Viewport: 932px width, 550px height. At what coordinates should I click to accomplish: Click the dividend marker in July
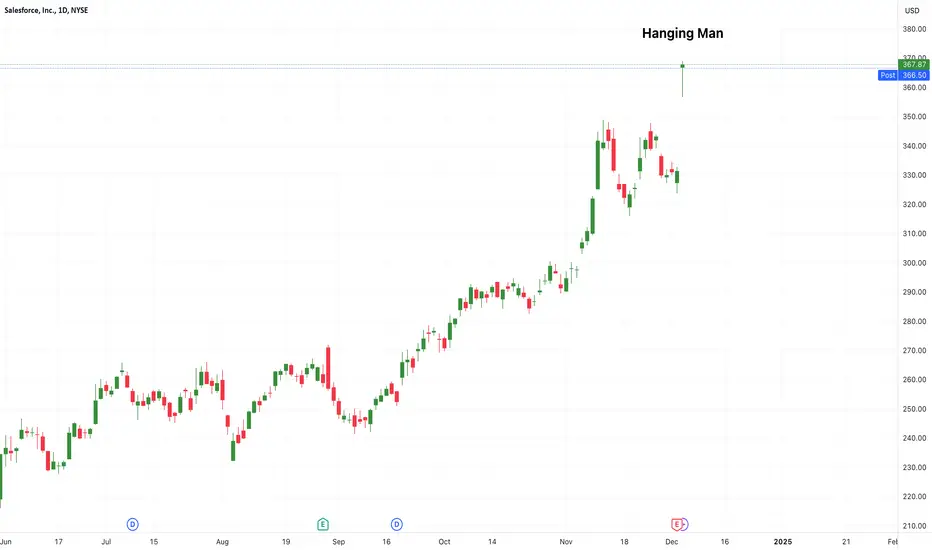(x=133, y=524)
